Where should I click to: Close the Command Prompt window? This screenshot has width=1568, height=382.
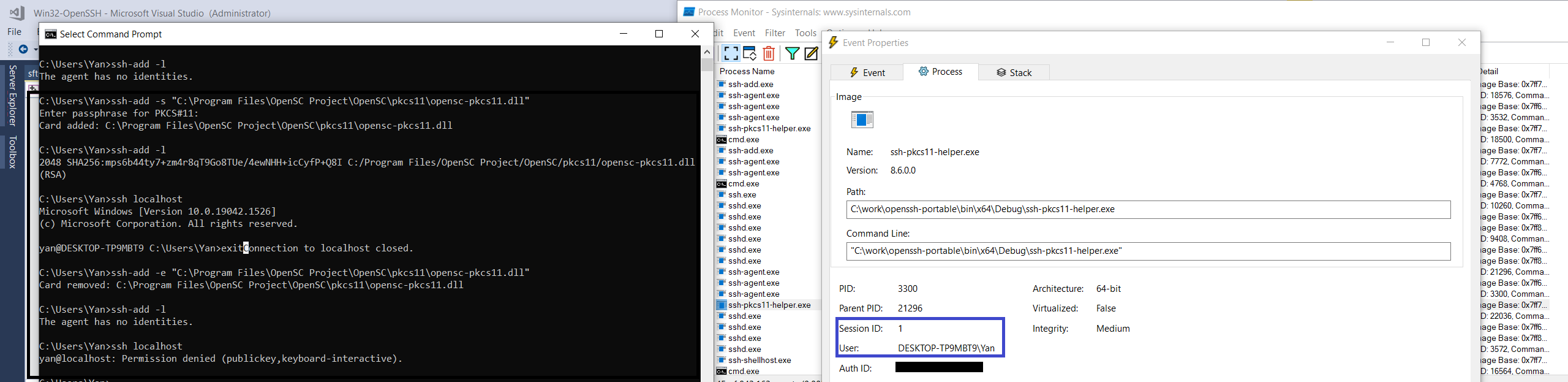pos(695,34)
